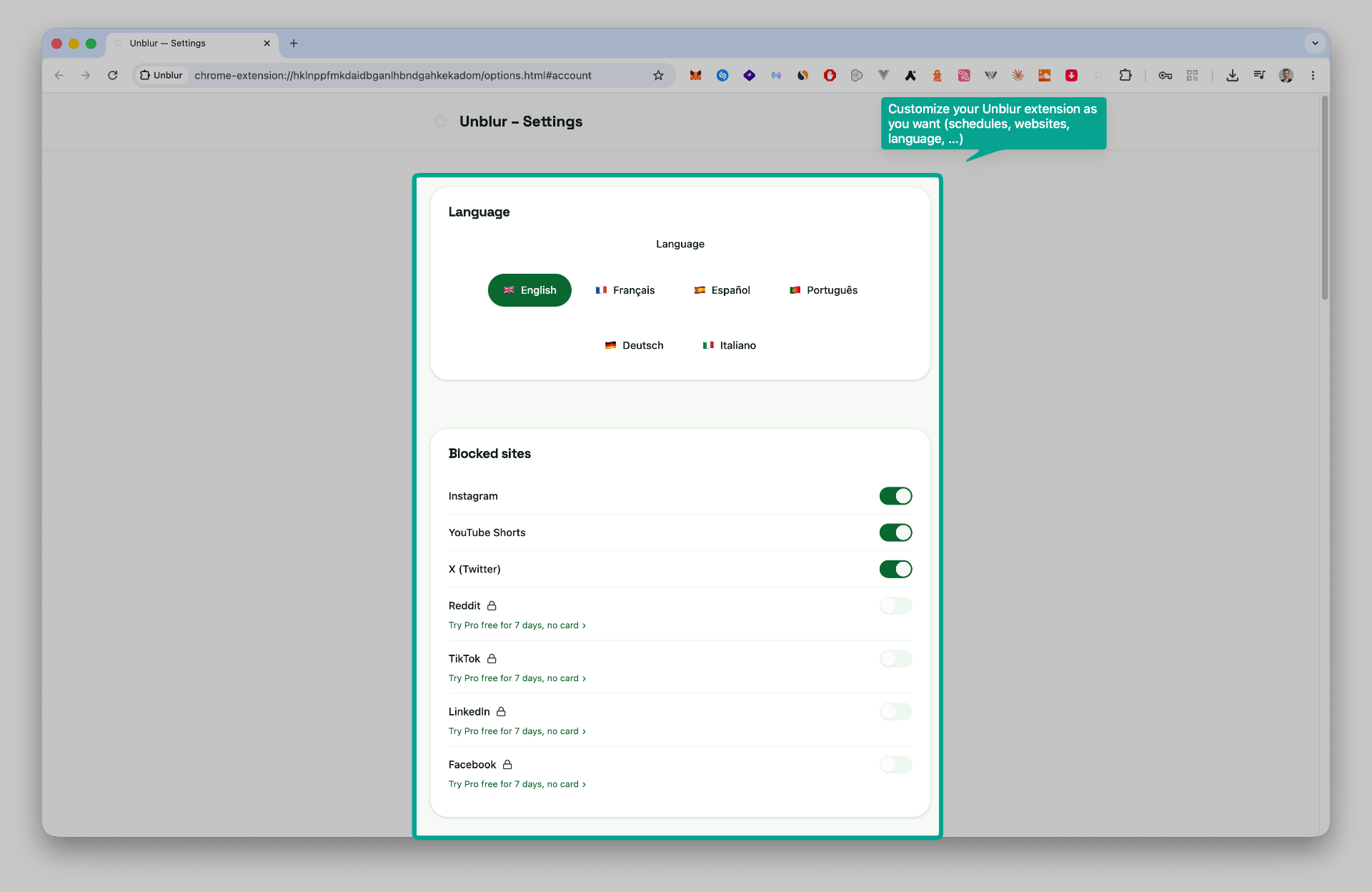Bookmark this page with the star

tap(658, 75)
